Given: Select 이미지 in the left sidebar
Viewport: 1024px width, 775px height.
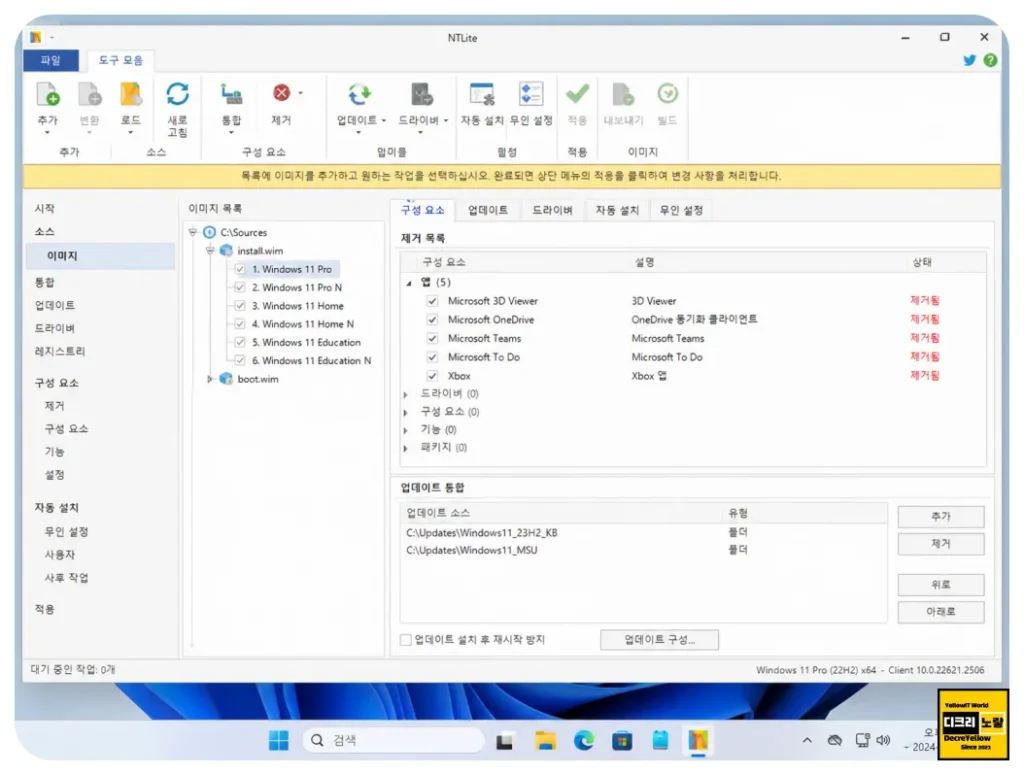Looking at the screenshot, I should click(x=101, y=256).
